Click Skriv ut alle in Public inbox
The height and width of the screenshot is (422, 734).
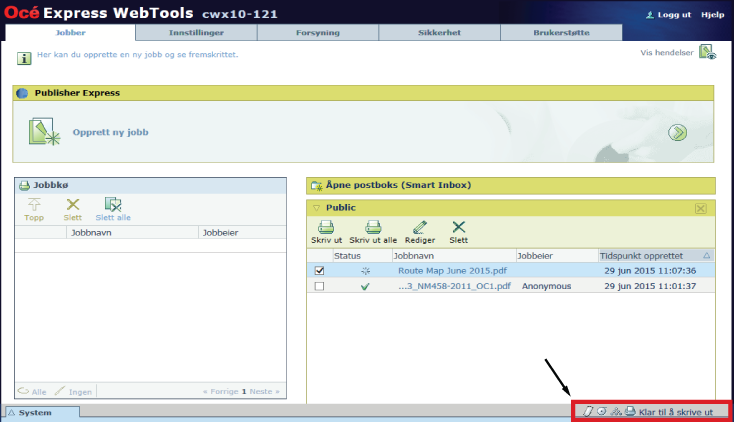tap(373, 232)
